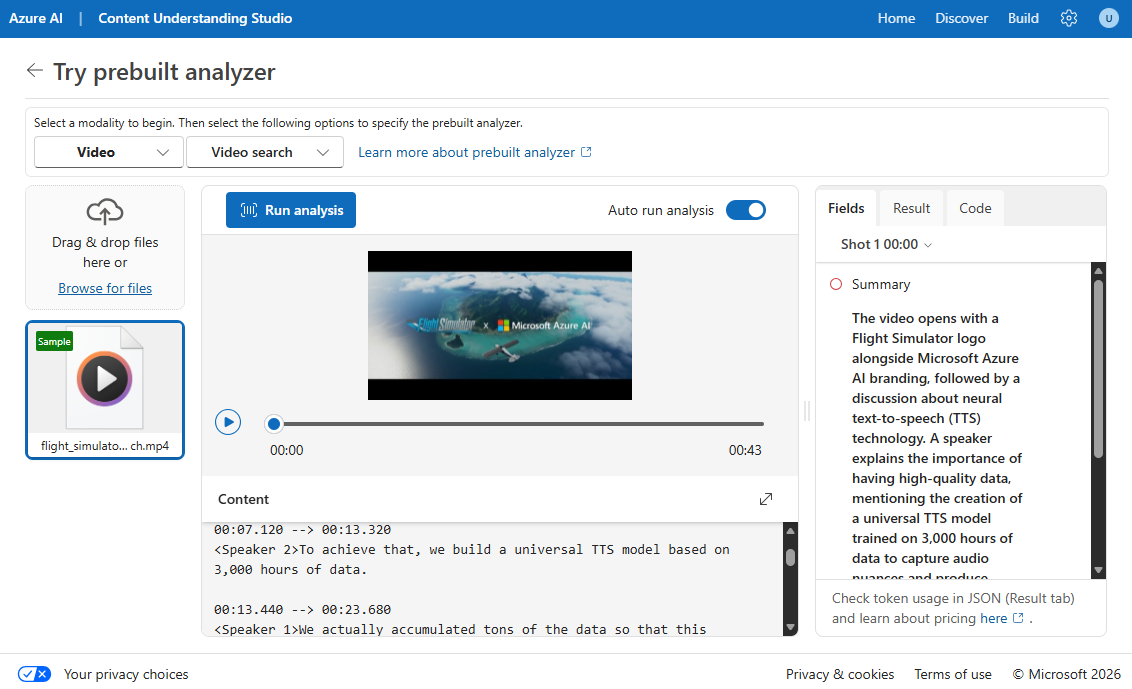Click the Sample badge on the video file

(x=54, y=342)
